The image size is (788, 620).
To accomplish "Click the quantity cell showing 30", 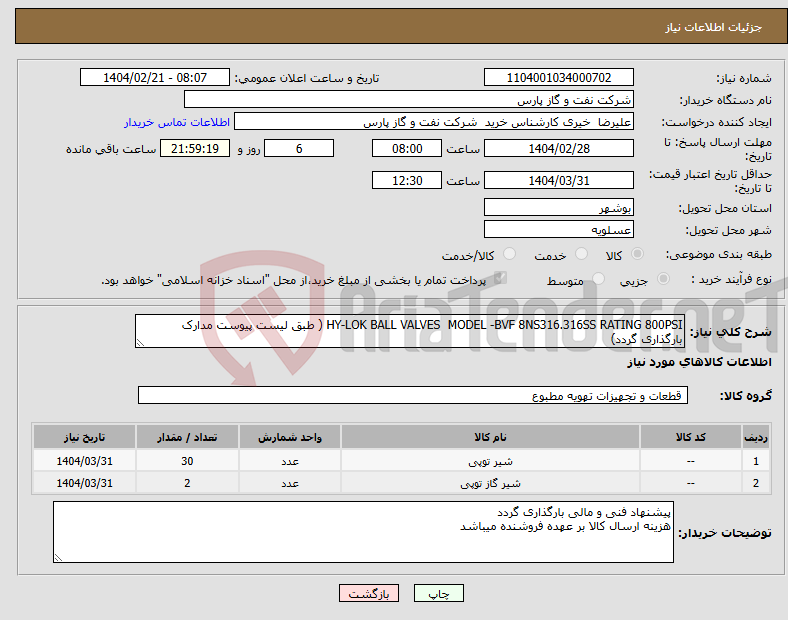I will (187, 461).
